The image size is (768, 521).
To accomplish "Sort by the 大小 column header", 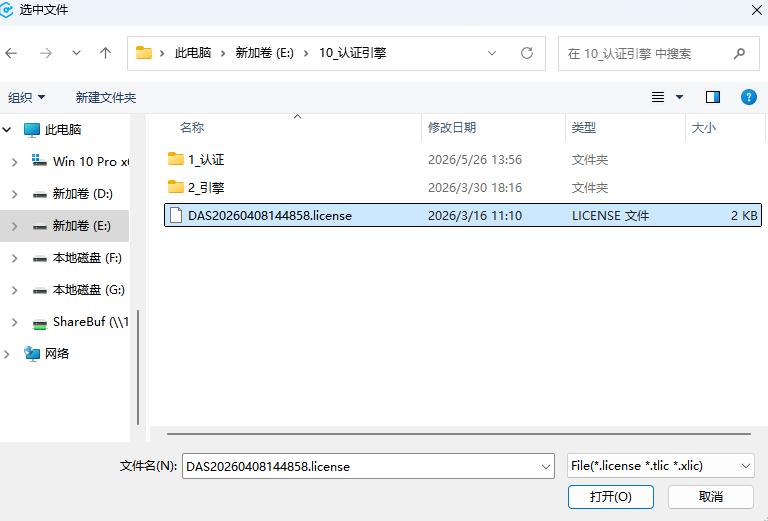I will point(704,128).
